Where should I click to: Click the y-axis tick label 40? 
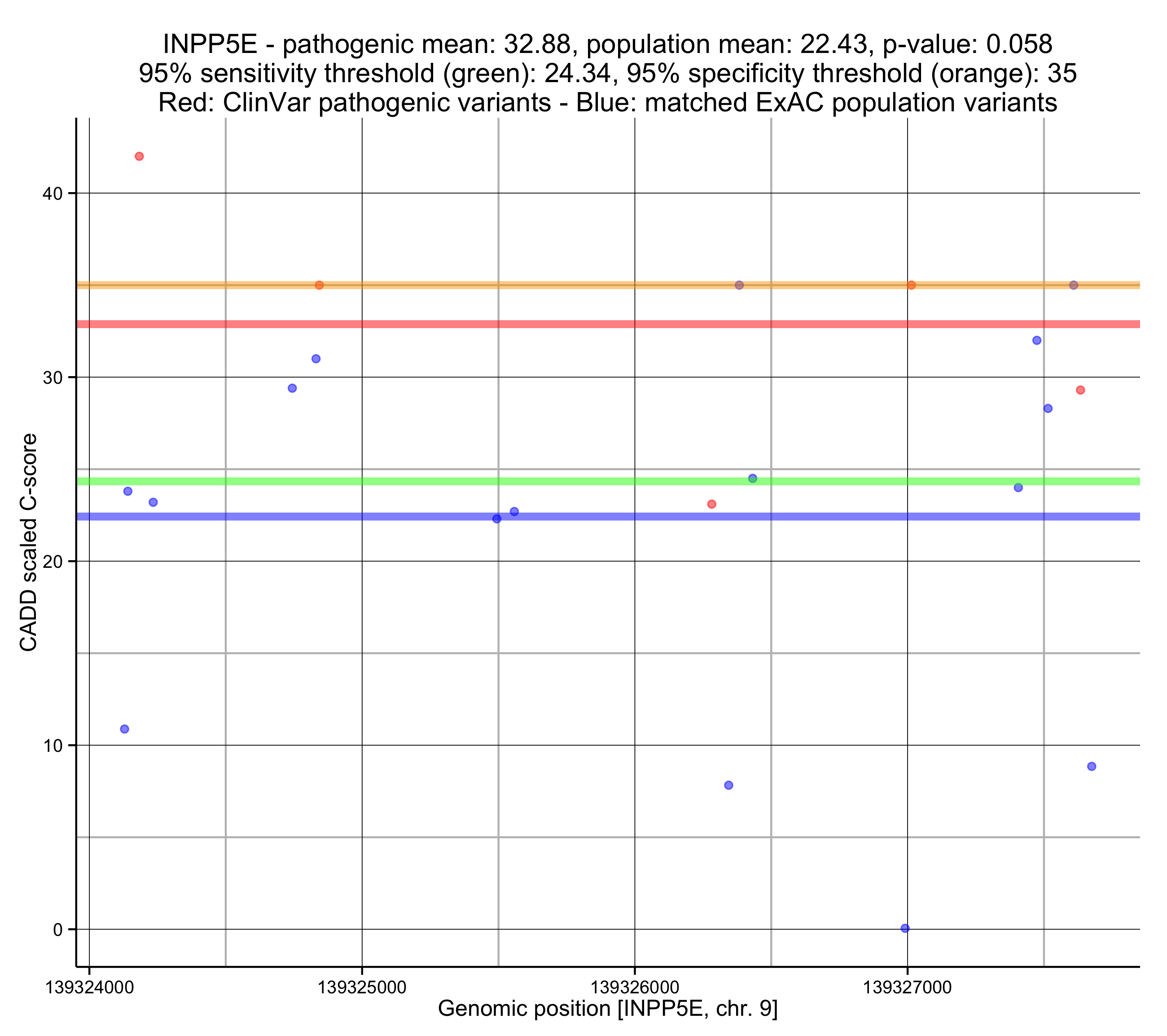[52, 193]
